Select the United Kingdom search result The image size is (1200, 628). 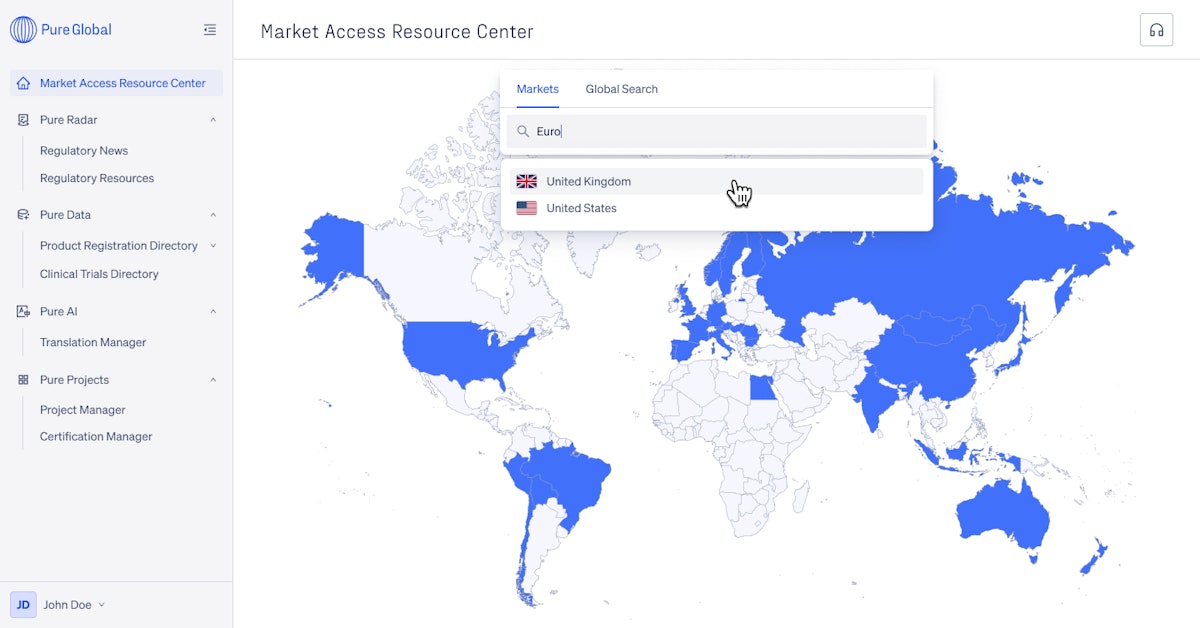[588, 181]
